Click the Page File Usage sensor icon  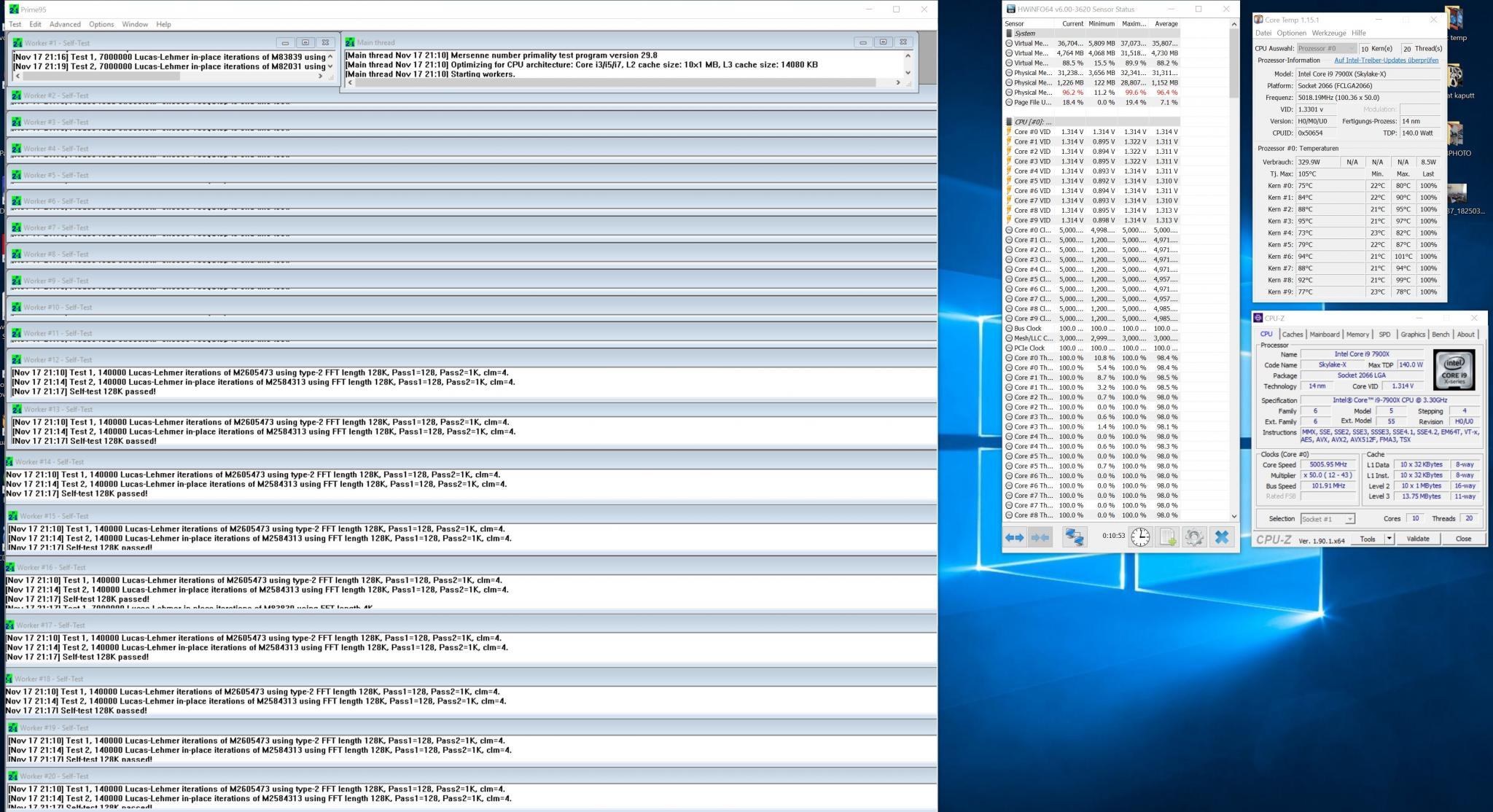click(x=1010, y=102)
